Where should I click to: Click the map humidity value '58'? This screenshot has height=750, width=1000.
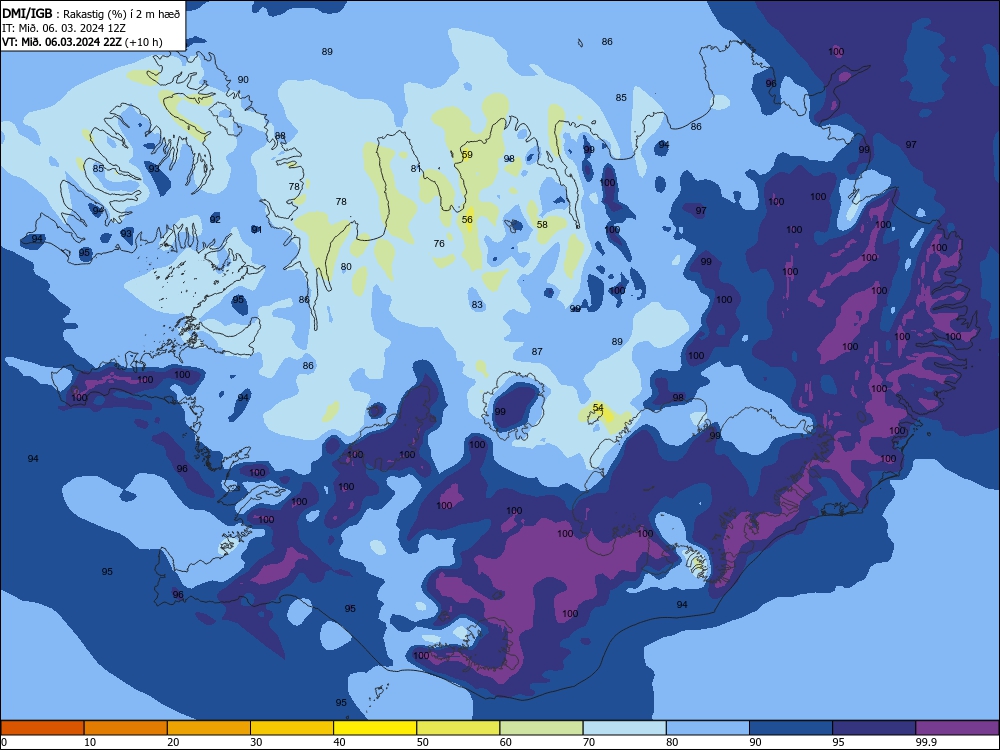(x=542, y=224)
